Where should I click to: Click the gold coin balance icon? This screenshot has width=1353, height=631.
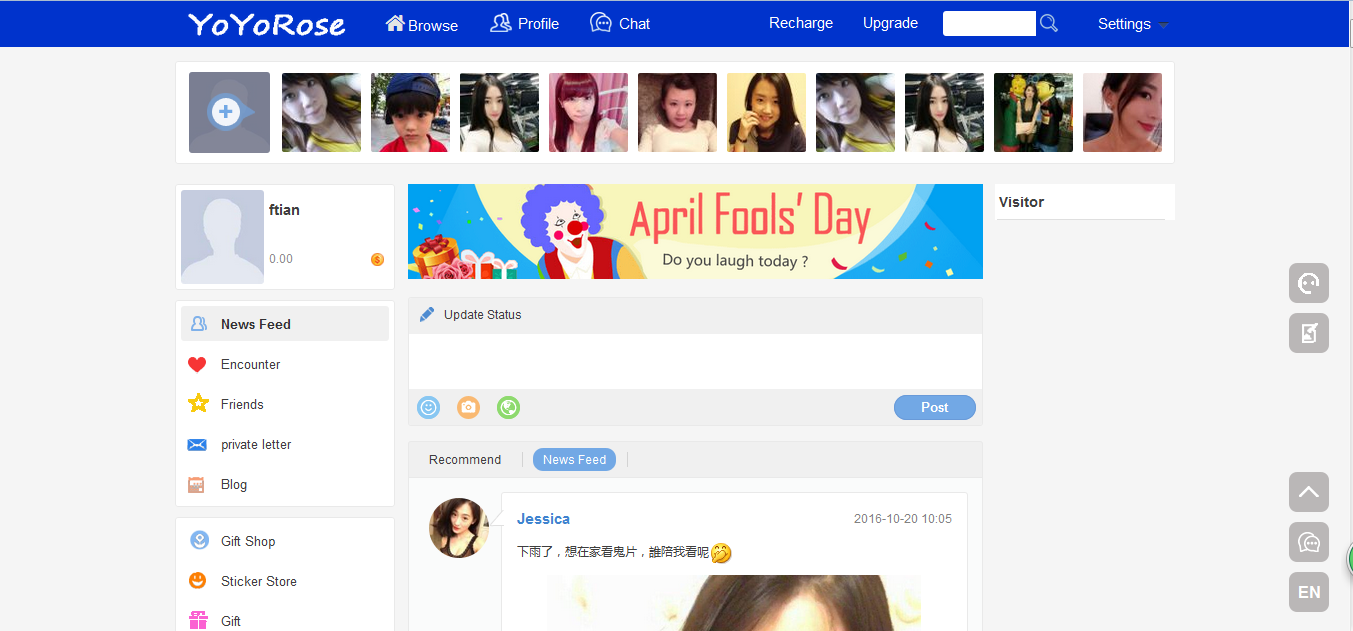pyautogui.click(x=377, y=259)
